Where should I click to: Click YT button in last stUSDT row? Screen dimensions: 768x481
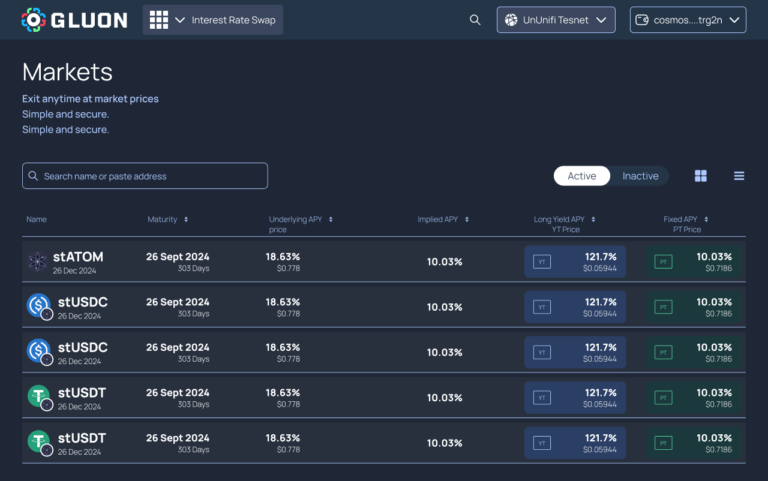(575, 443)
